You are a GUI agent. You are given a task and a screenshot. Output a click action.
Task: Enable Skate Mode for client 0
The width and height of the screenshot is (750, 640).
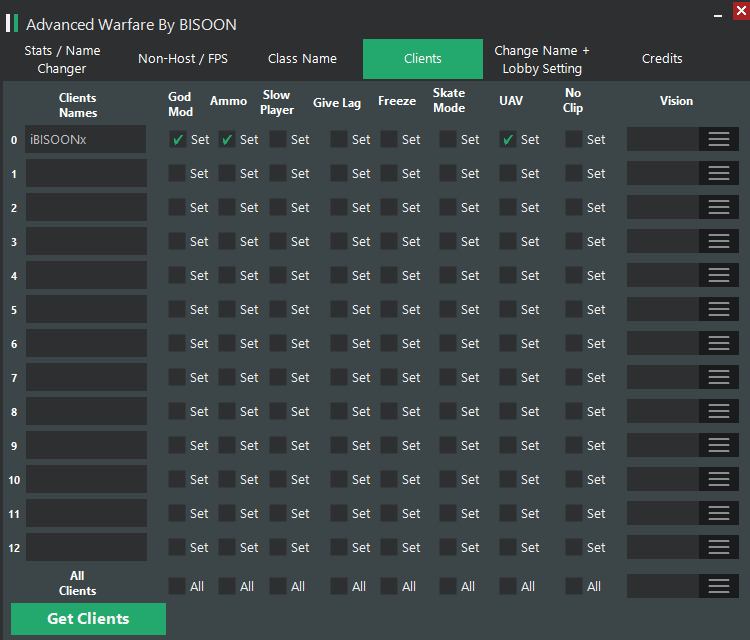pos(448,140)
